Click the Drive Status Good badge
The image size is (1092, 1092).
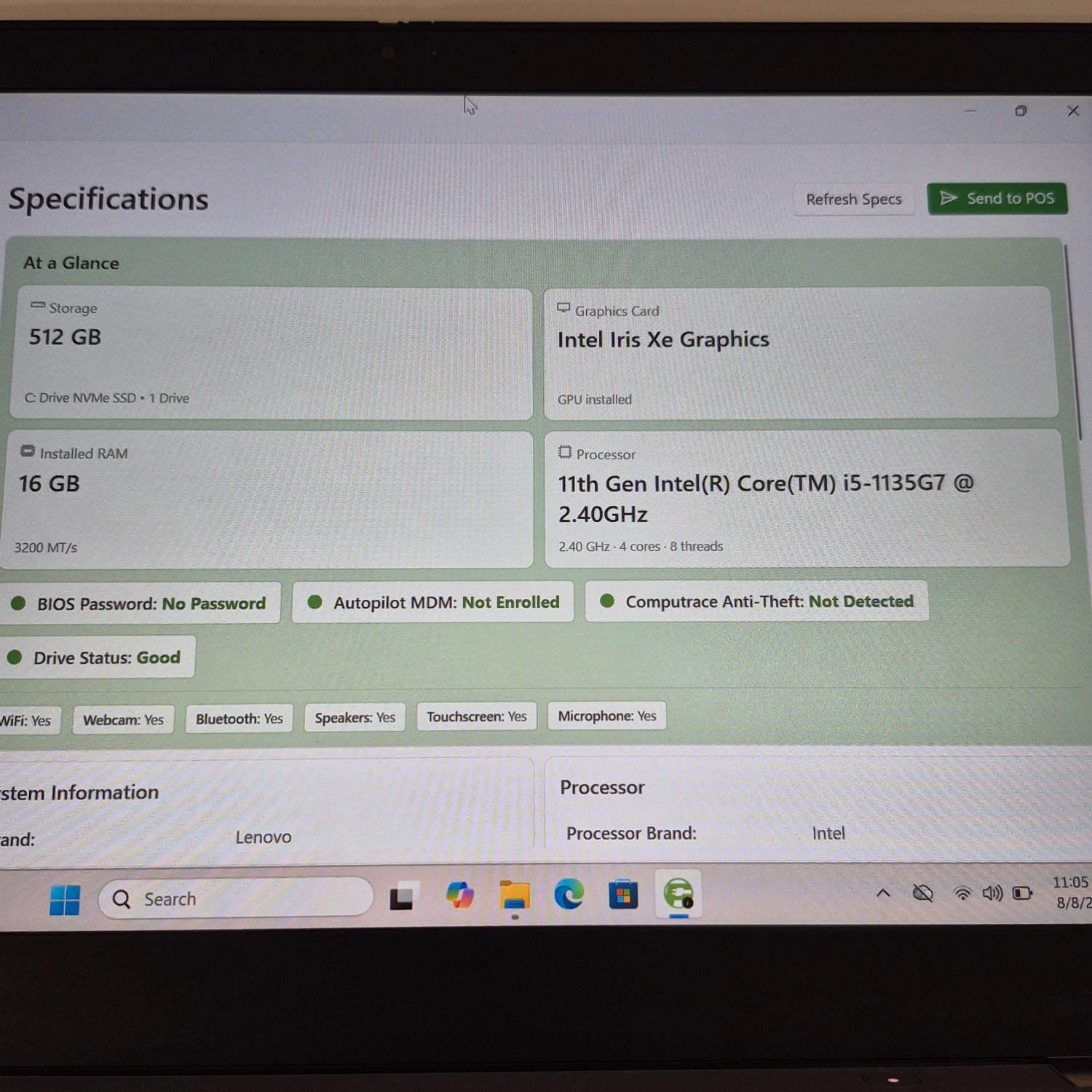pyautogui.click(x=97, y=657)
